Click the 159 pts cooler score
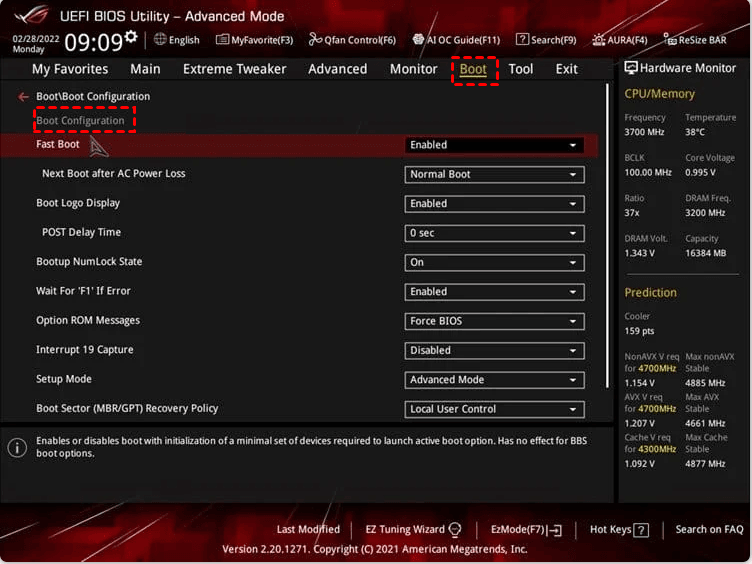This screenshot has width=752, height=564. click(x=639, y=331)
